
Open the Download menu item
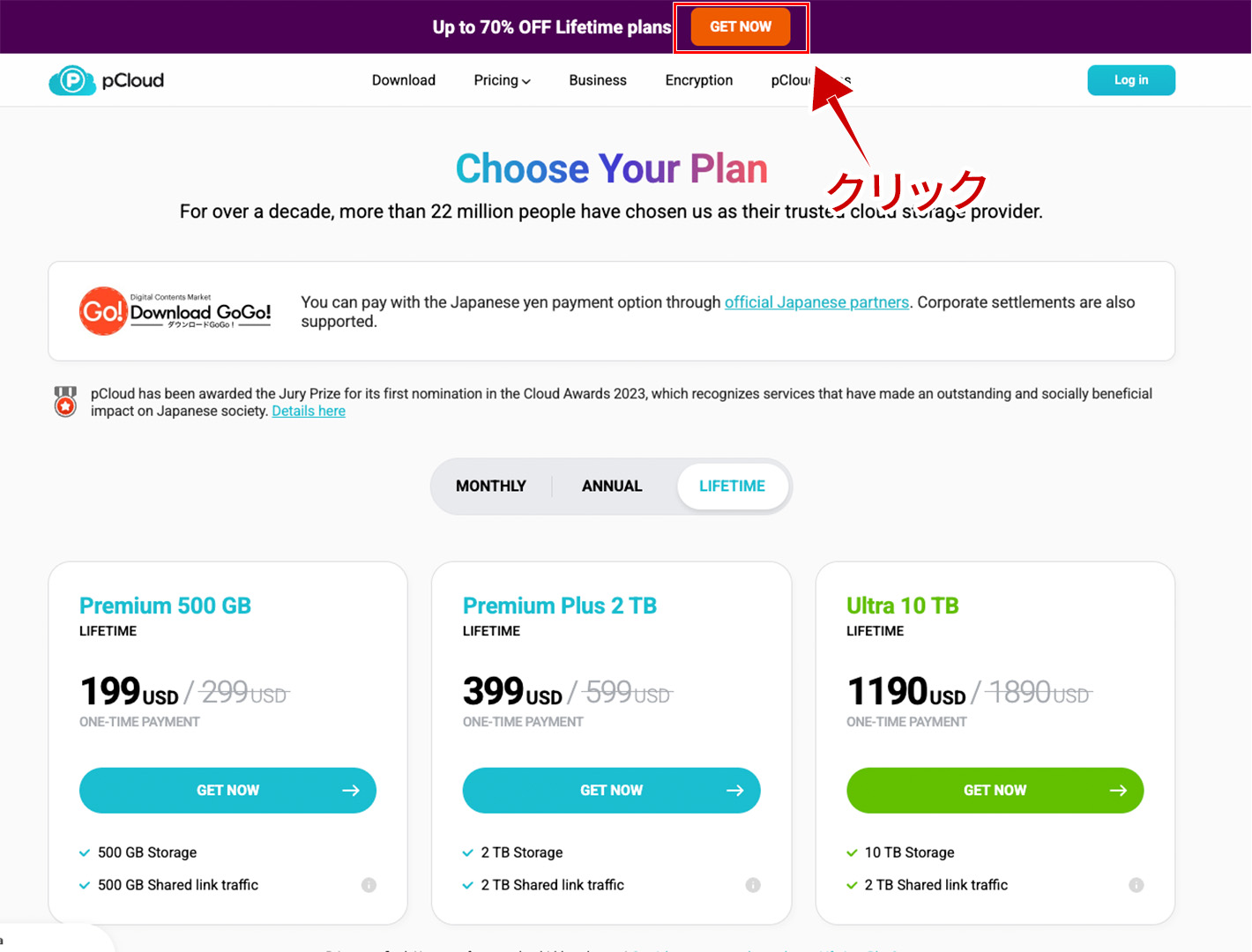[404, 81]
